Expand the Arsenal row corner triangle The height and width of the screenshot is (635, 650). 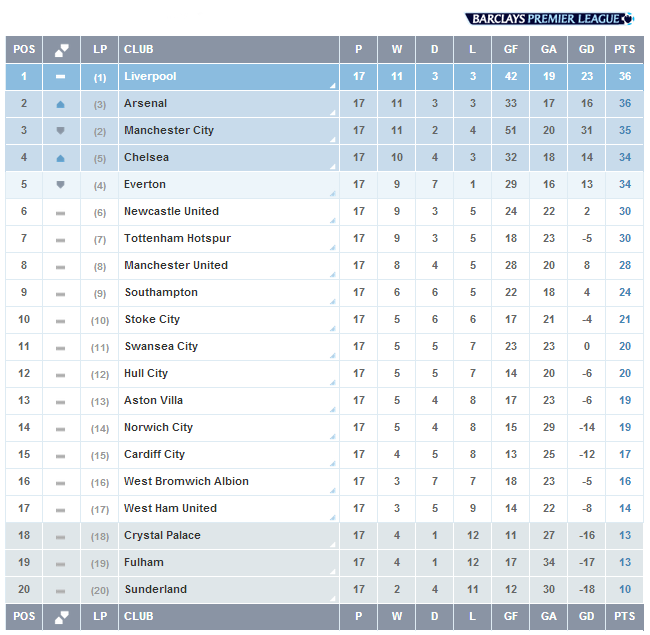point(332,113)
